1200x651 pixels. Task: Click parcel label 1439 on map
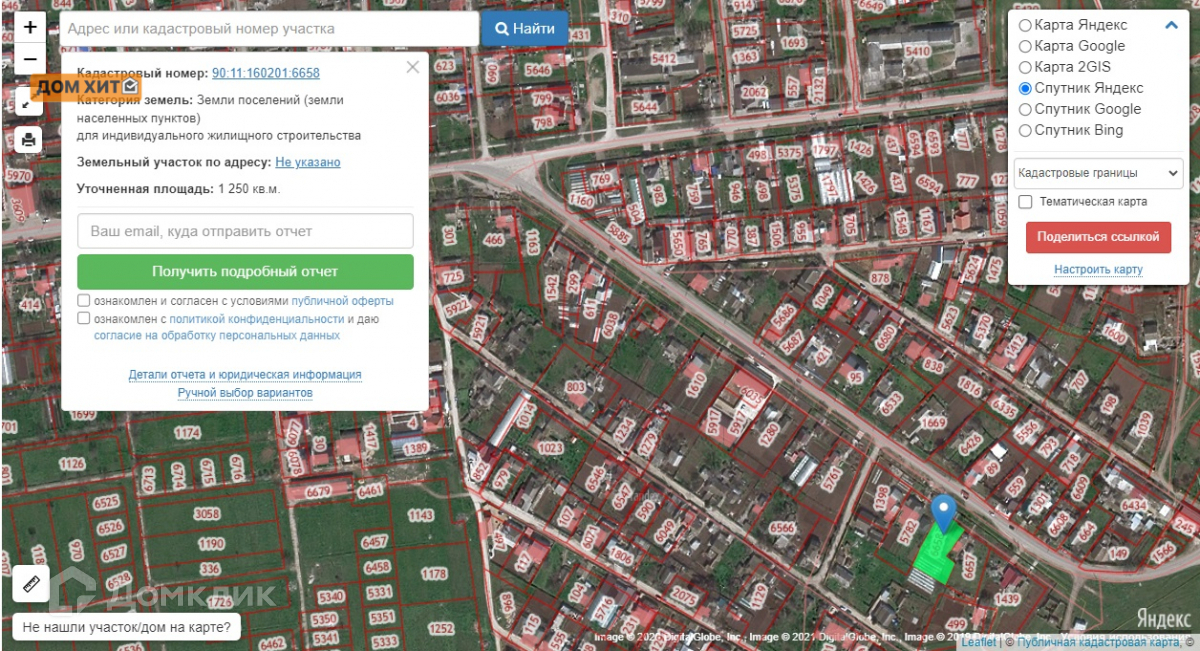point(1007,599)
